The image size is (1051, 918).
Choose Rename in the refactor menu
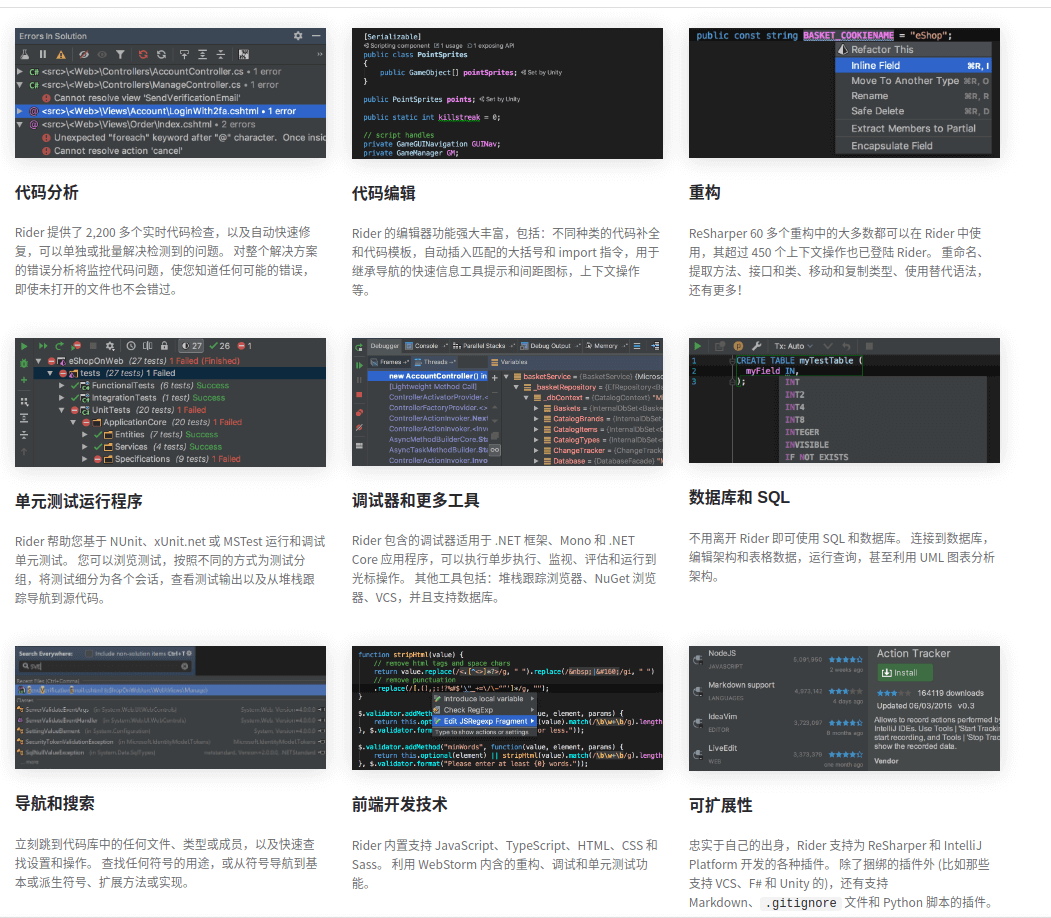[x=913, y=96]
